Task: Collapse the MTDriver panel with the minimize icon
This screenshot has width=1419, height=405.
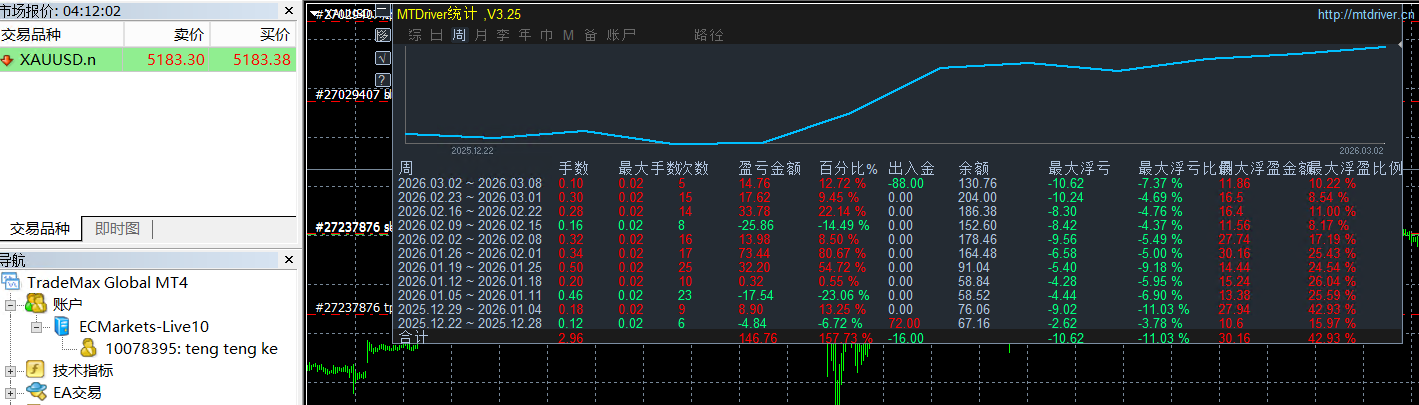Action: coord(383,13)
